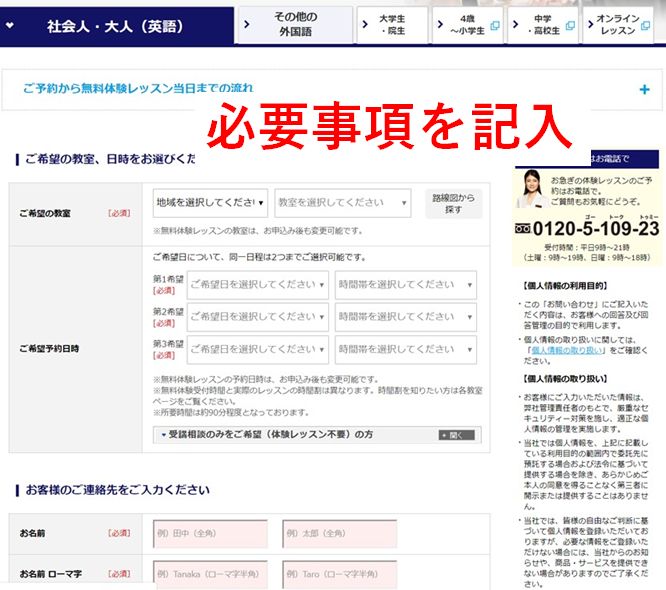Click external-link icon on 4歳～小学生 tab
Screen dimensions: 666x590
coord(495,25)
